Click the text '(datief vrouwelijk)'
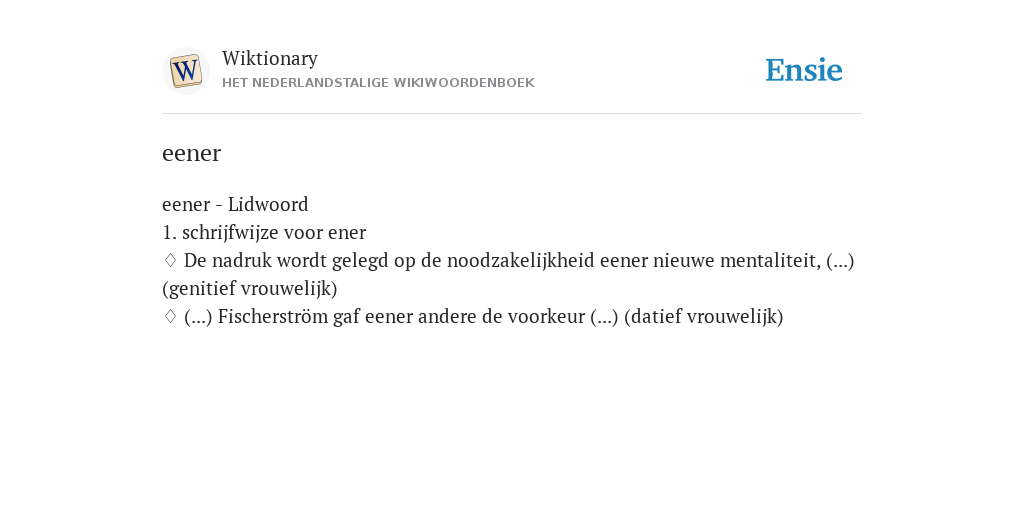The height and width of the screenshot is (512, 1024). pyautogui.click(x=703, y=317)
